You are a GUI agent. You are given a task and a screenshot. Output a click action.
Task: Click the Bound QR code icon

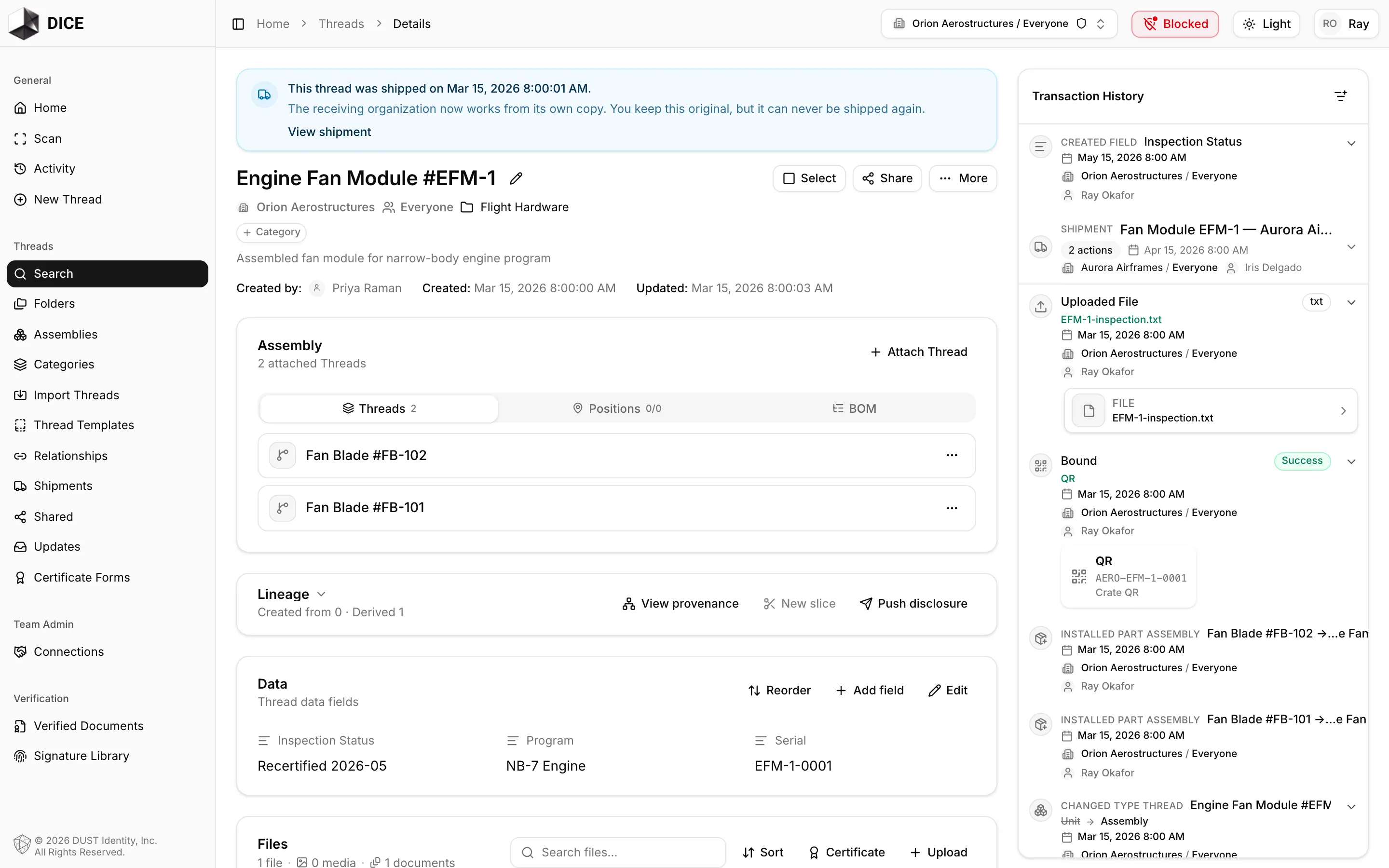pos(1041,465)
